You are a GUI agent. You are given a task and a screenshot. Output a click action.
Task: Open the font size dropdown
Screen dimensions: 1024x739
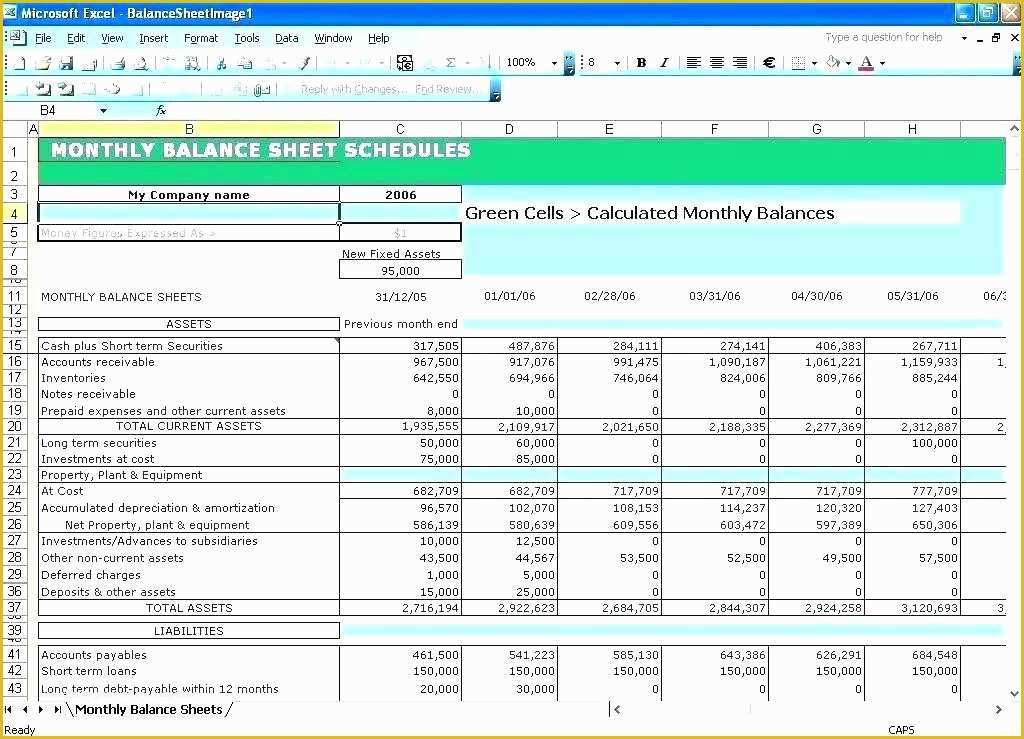(617, 63)
